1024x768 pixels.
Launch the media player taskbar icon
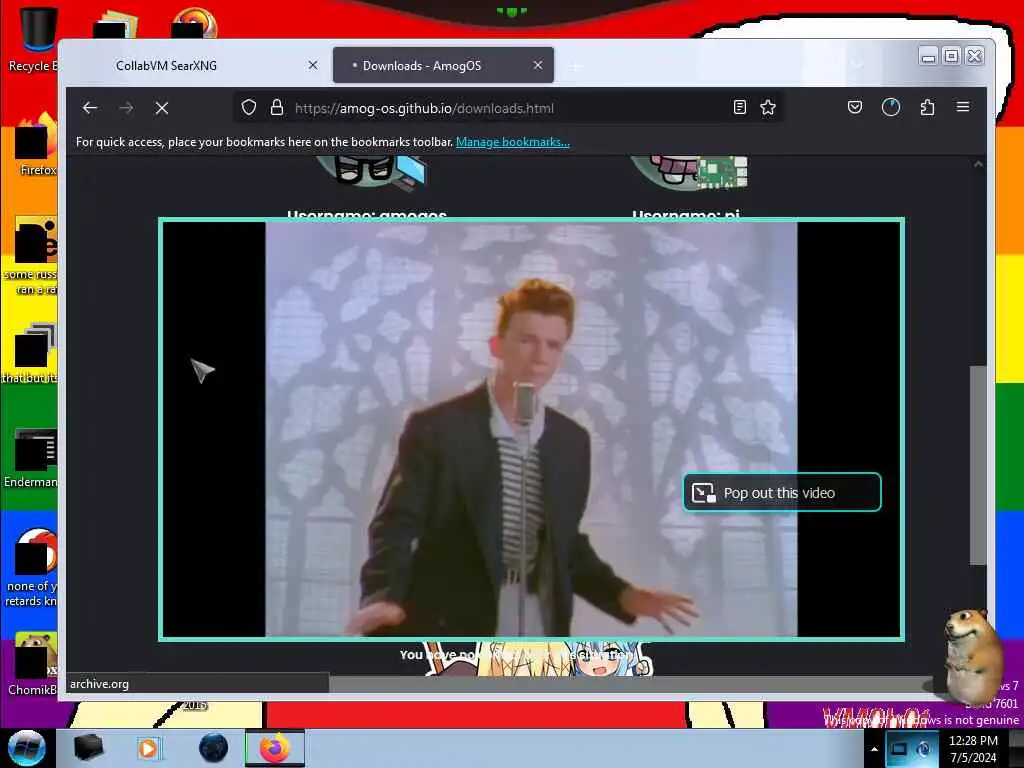[148, 748]
